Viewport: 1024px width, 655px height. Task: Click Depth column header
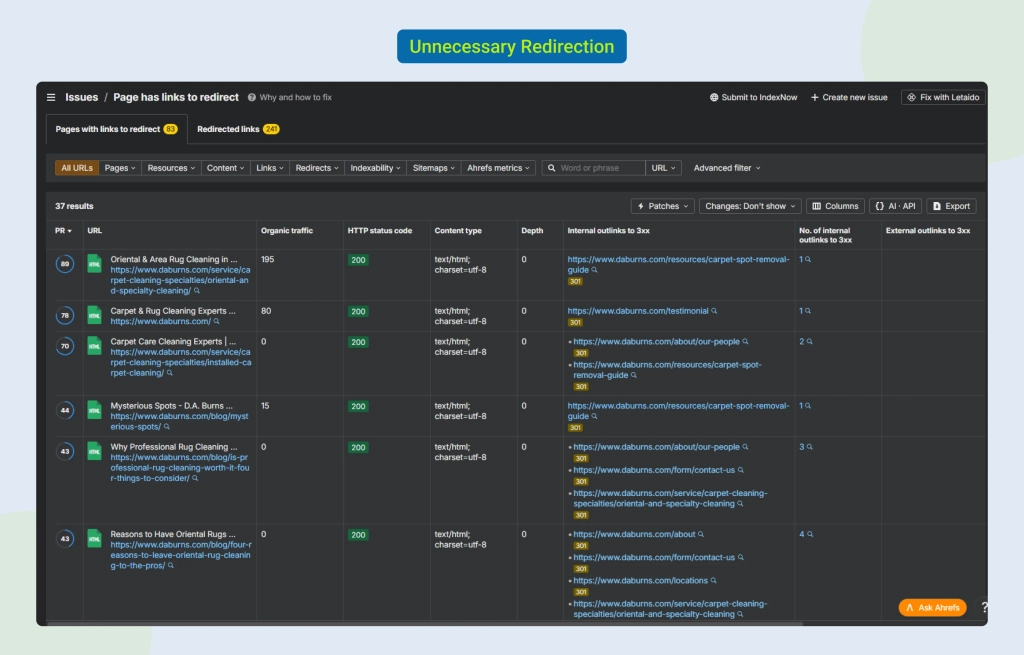click(532, 231)
